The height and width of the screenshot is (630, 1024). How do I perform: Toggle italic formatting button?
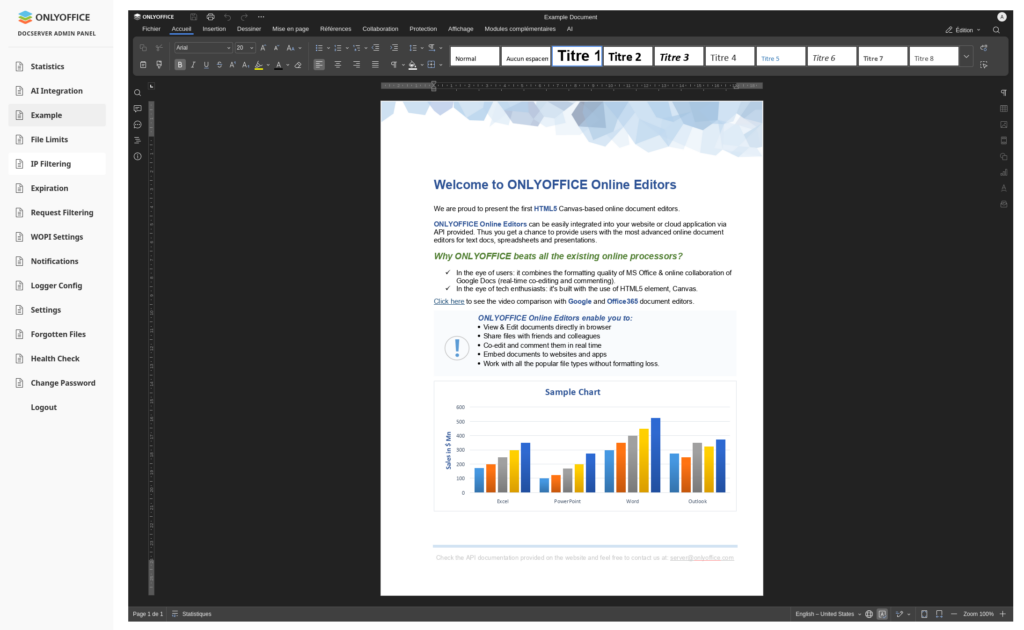pos(193,65)
